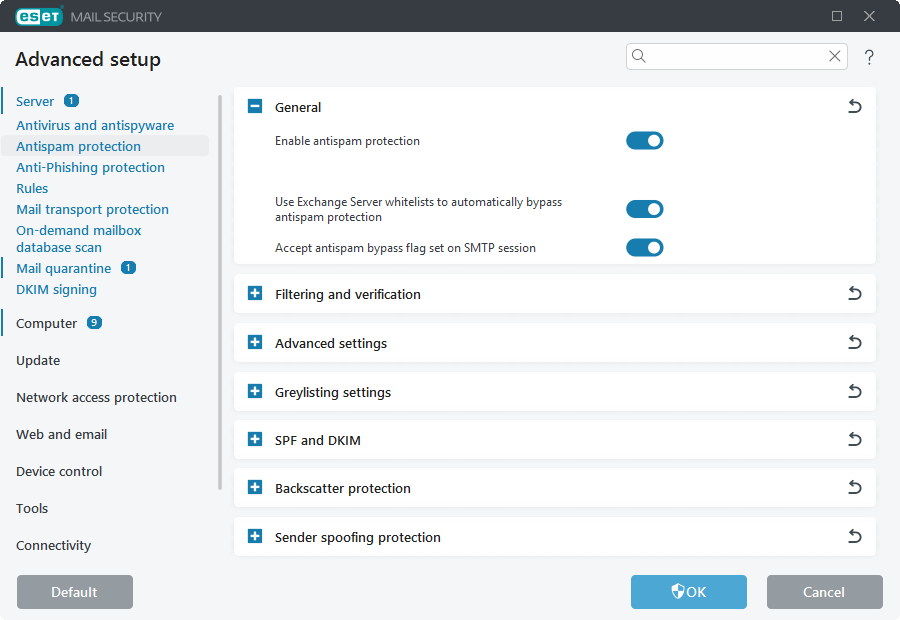Toggle Exchange Server whitelists bypass setting
The image size is (900, 620).
pos(645,209)
